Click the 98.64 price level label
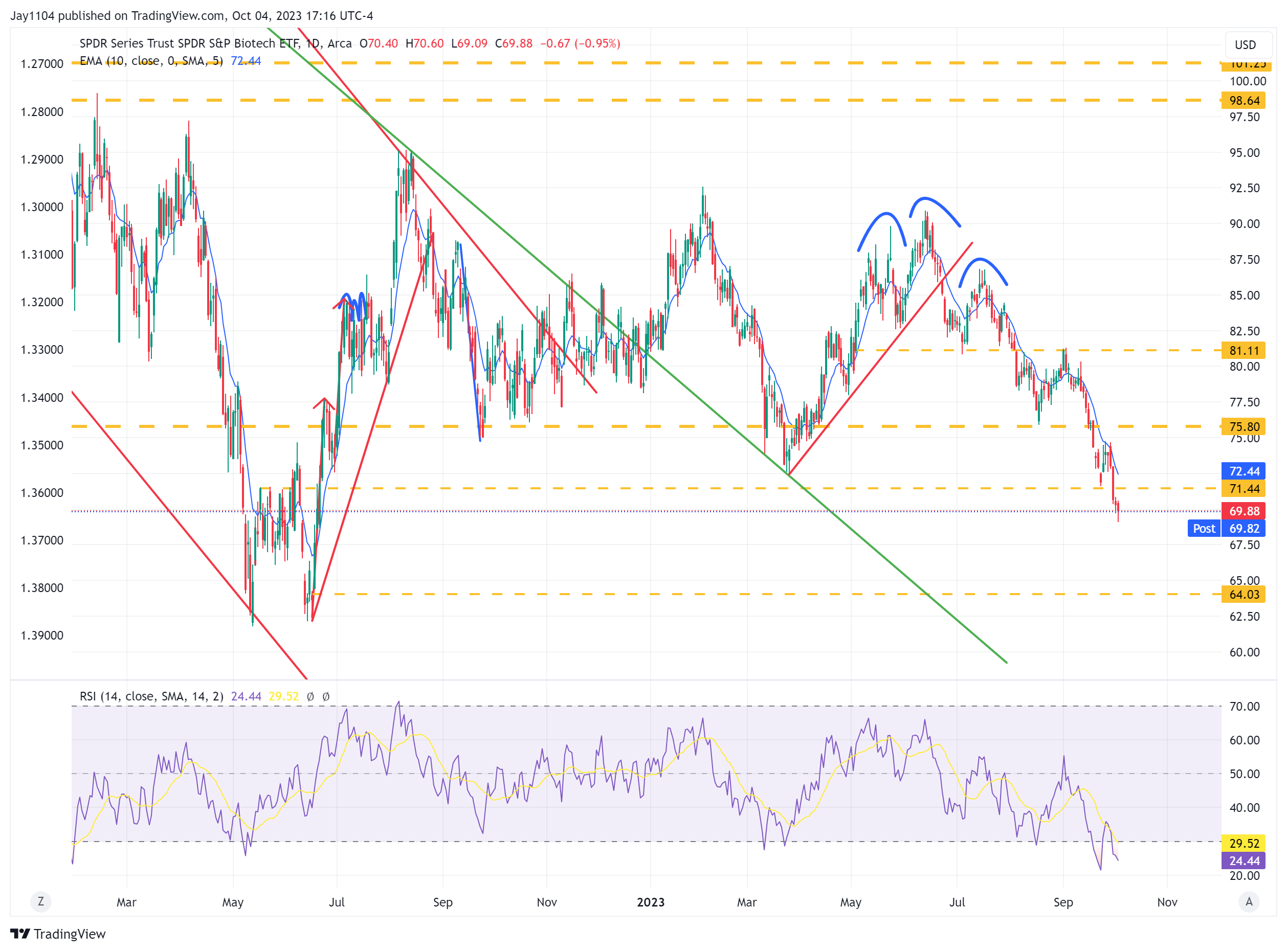 [1242, 100]
